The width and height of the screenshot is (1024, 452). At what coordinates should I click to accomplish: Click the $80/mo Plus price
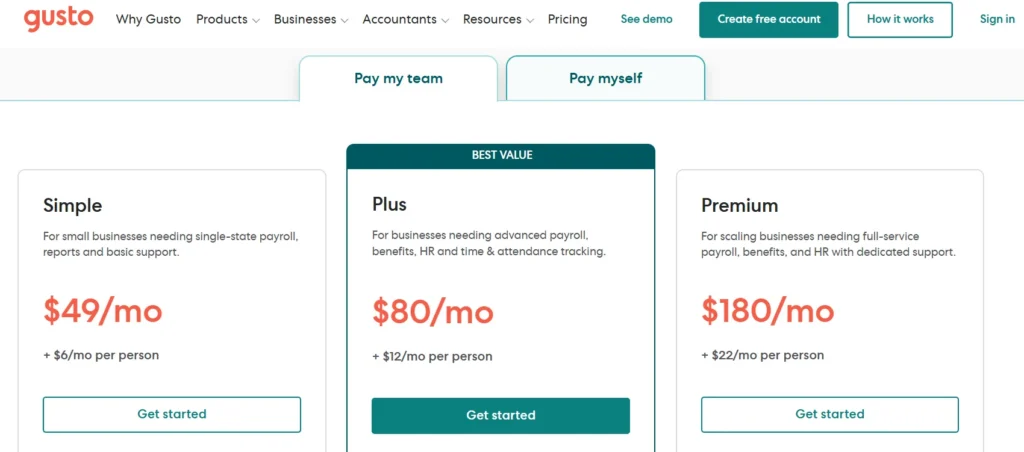433,311
